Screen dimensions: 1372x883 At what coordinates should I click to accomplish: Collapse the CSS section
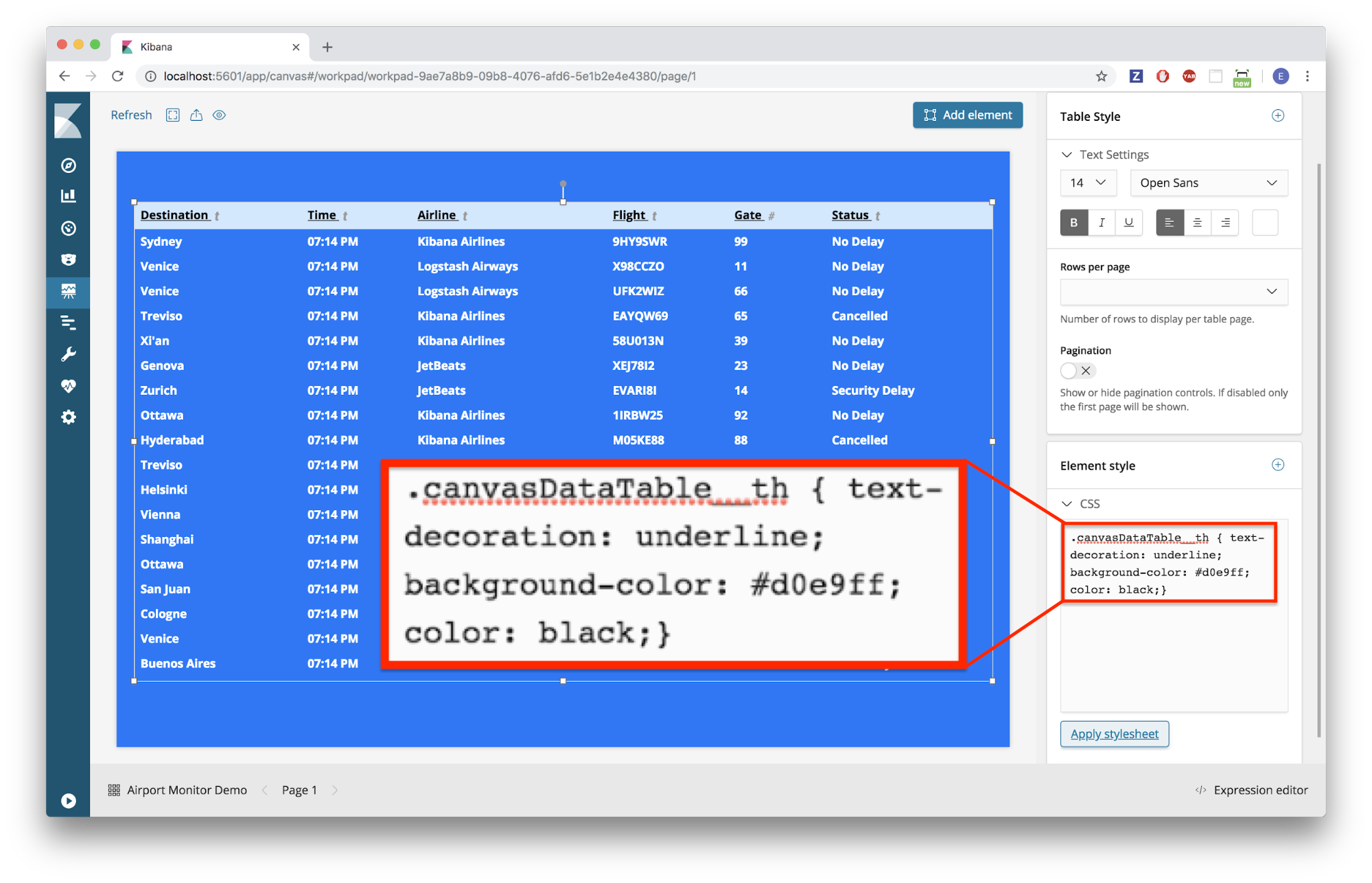click(1081, 504)
